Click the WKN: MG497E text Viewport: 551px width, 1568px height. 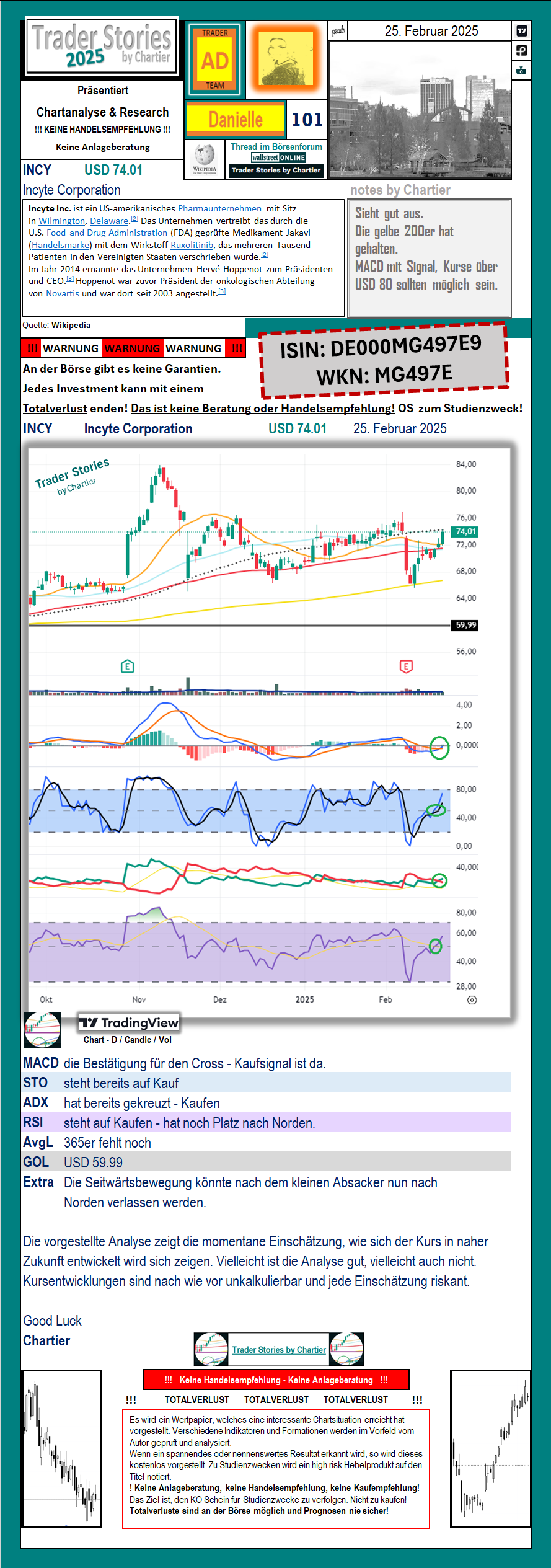[x=384, y=374]
